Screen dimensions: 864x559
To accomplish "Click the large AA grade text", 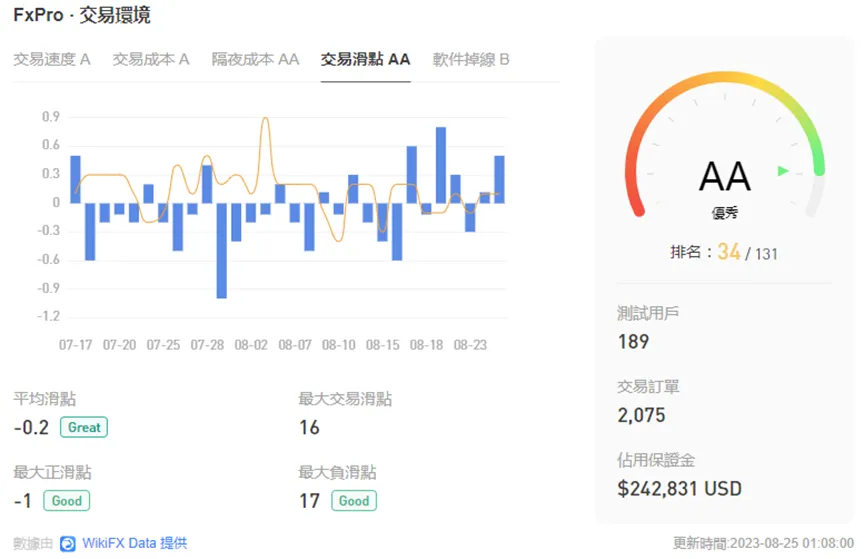I will [x=725, y=176].
